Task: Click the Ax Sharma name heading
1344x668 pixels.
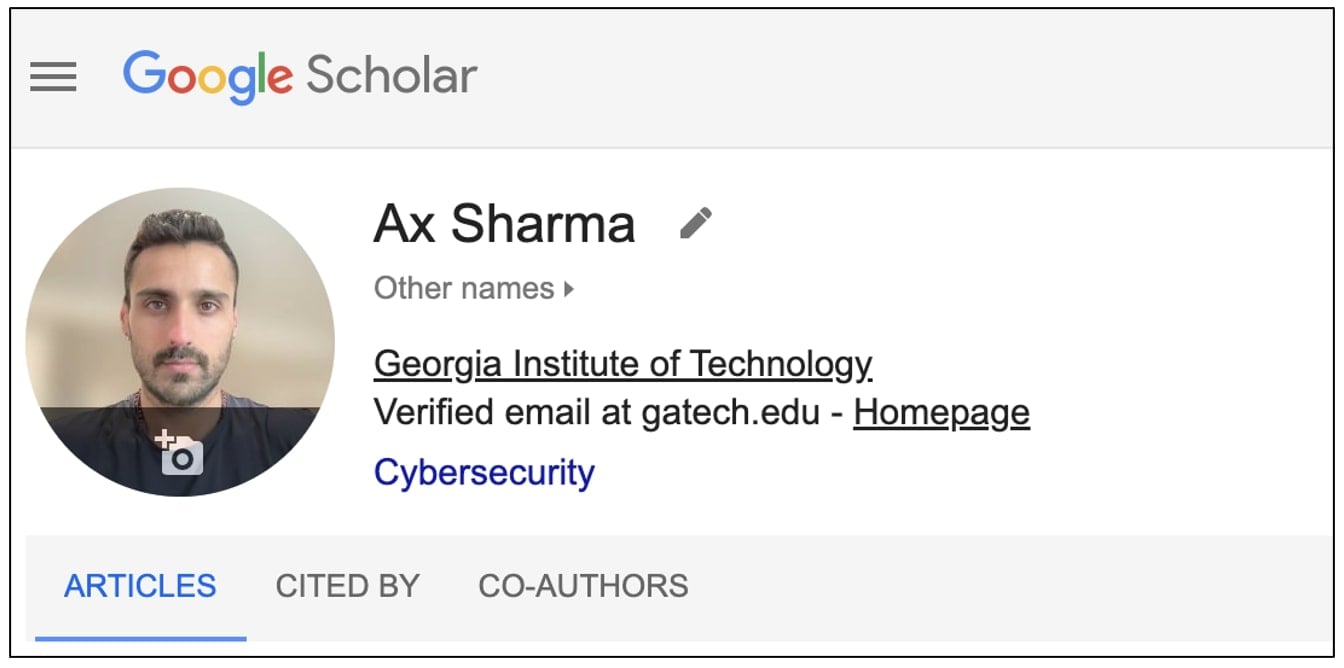Action: [504, 224]
